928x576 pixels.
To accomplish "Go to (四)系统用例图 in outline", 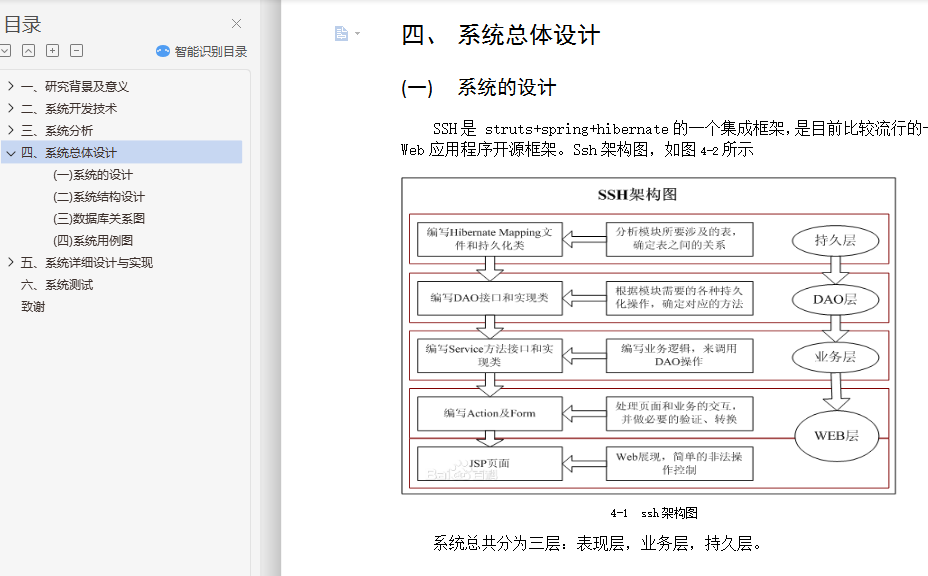I will tap(93, 240).
